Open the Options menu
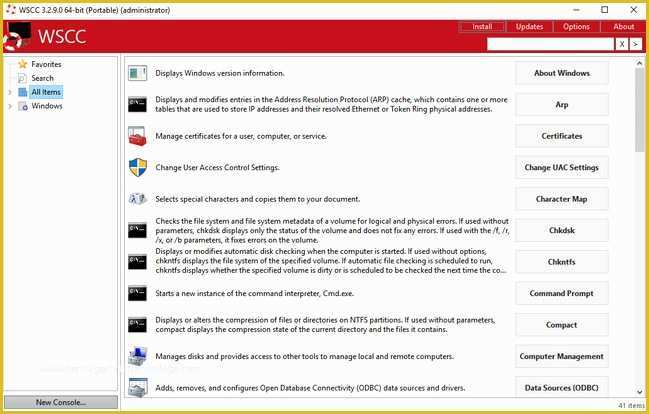This screenshot has height=414, width=649. pyautogui.click(x=576, y=26)
